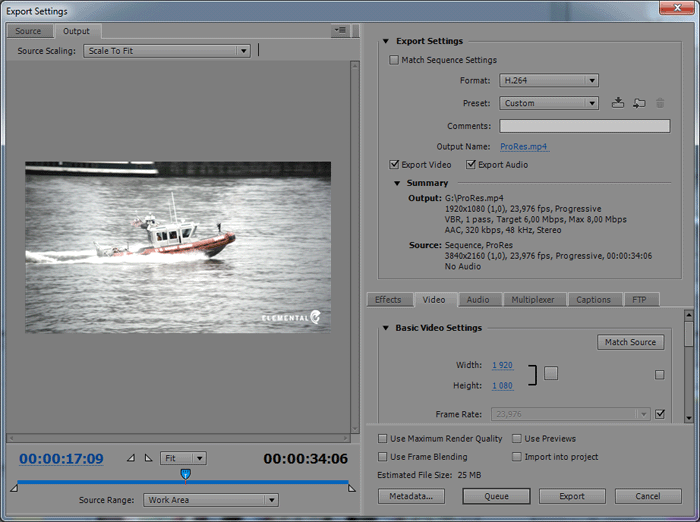Switch to the Audio tab
This screenshot has height=522, width=700.
(478, 300)
